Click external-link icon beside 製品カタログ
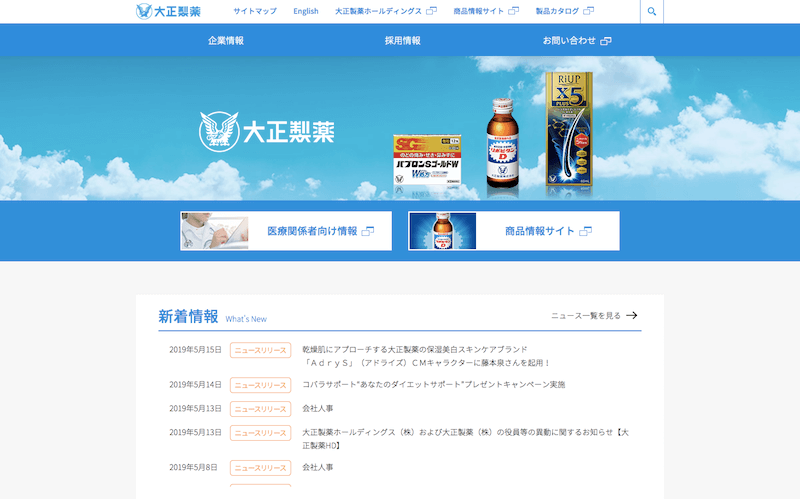 [589, 11]
